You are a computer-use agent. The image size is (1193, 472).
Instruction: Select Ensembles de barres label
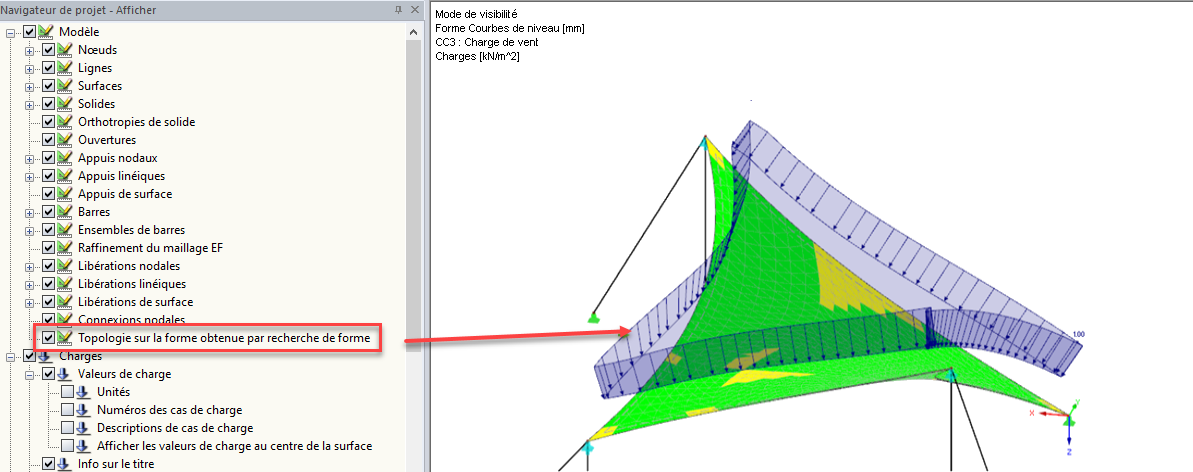tap(131, 231)
